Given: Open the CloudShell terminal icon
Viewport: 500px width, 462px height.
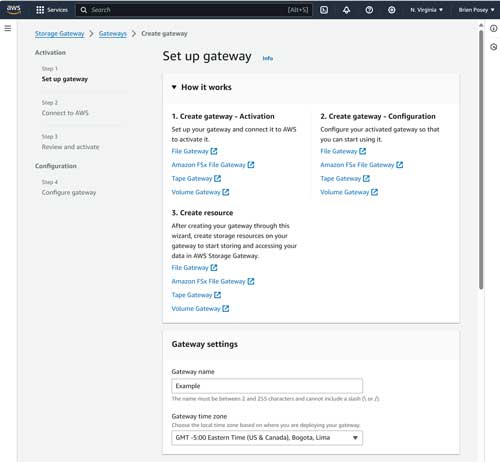Looking at the screenshot, I should pos(324,10).
